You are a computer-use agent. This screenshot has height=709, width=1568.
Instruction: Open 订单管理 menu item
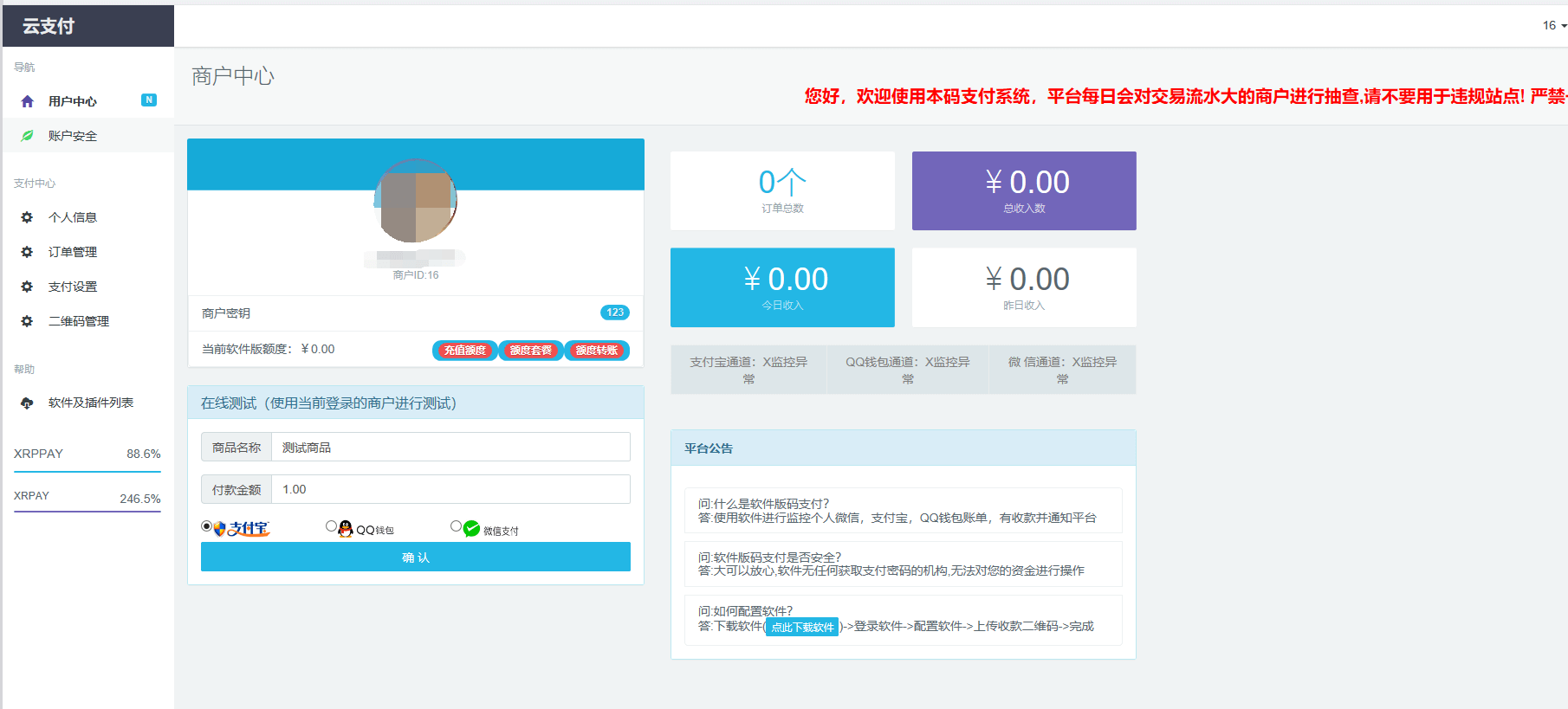click(x=88, y=252)
